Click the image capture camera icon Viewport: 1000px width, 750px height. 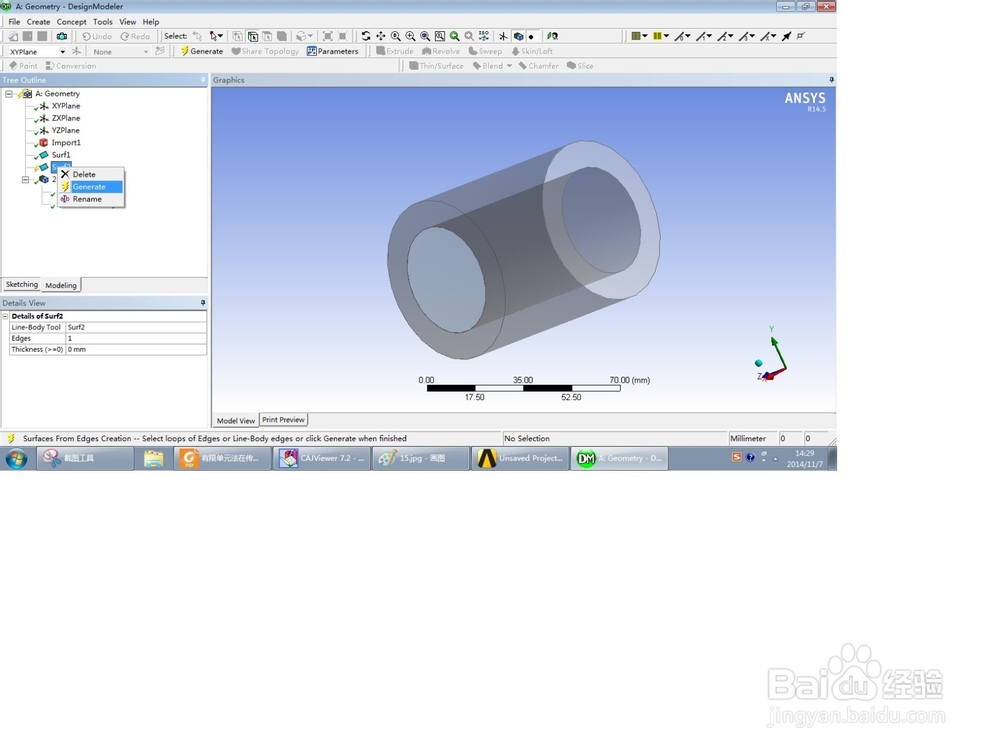pyautogui.click(x=62, y=36)
